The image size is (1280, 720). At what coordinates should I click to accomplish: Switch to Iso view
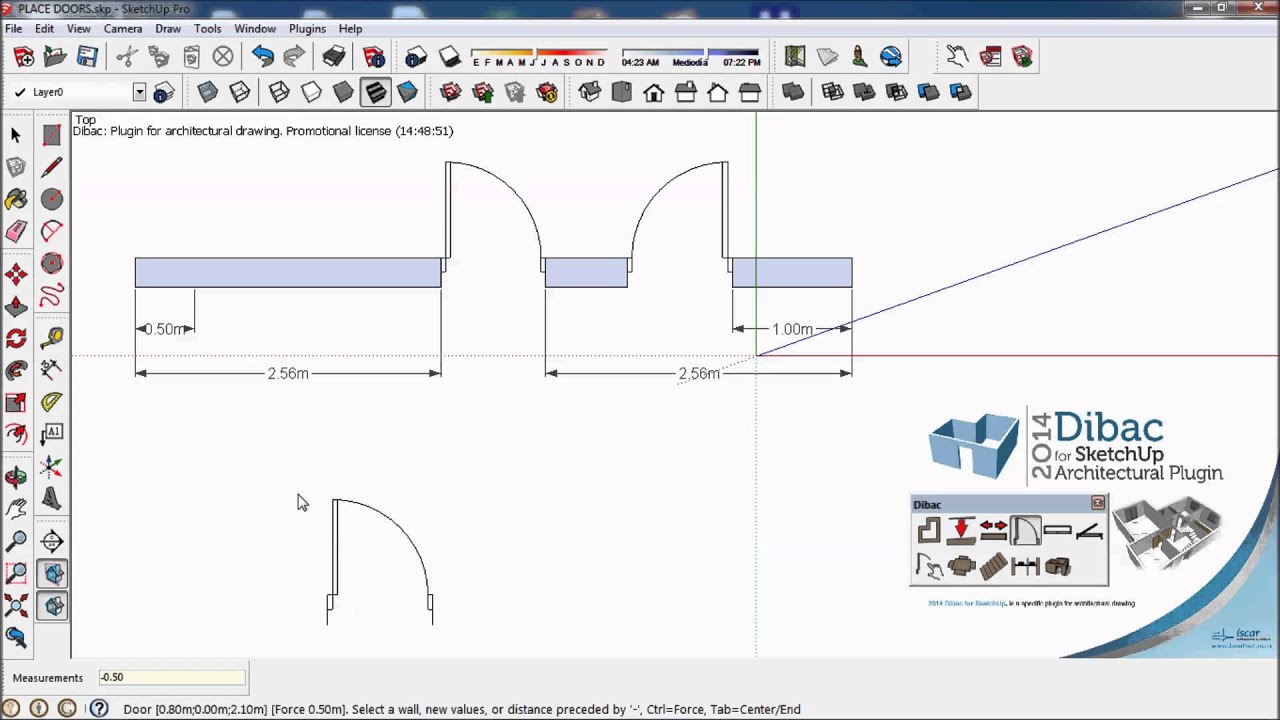coord(589,92)
